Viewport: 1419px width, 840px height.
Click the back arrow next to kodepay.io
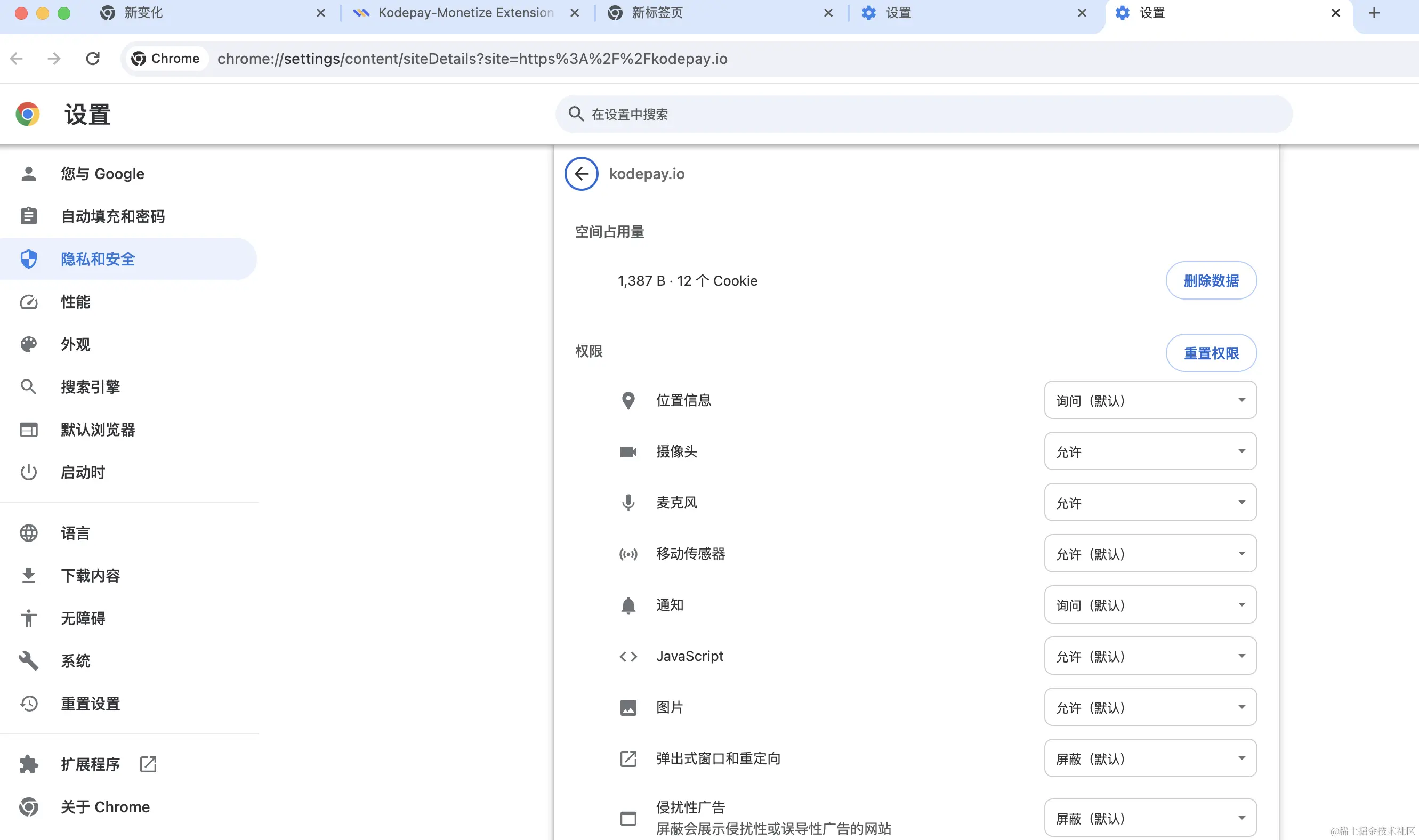[581, 174]
